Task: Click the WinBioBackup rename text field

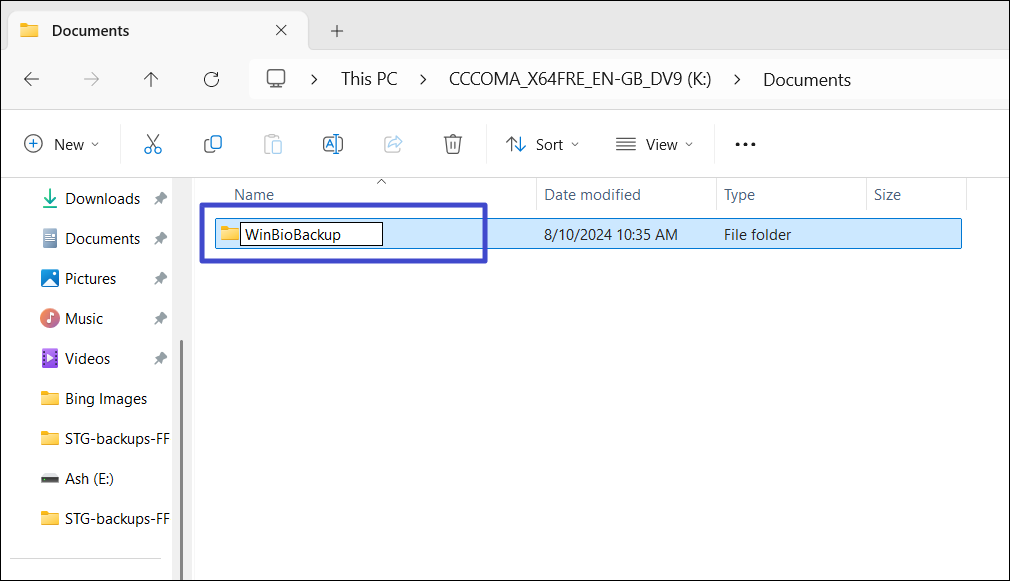Action: (310, 234)
